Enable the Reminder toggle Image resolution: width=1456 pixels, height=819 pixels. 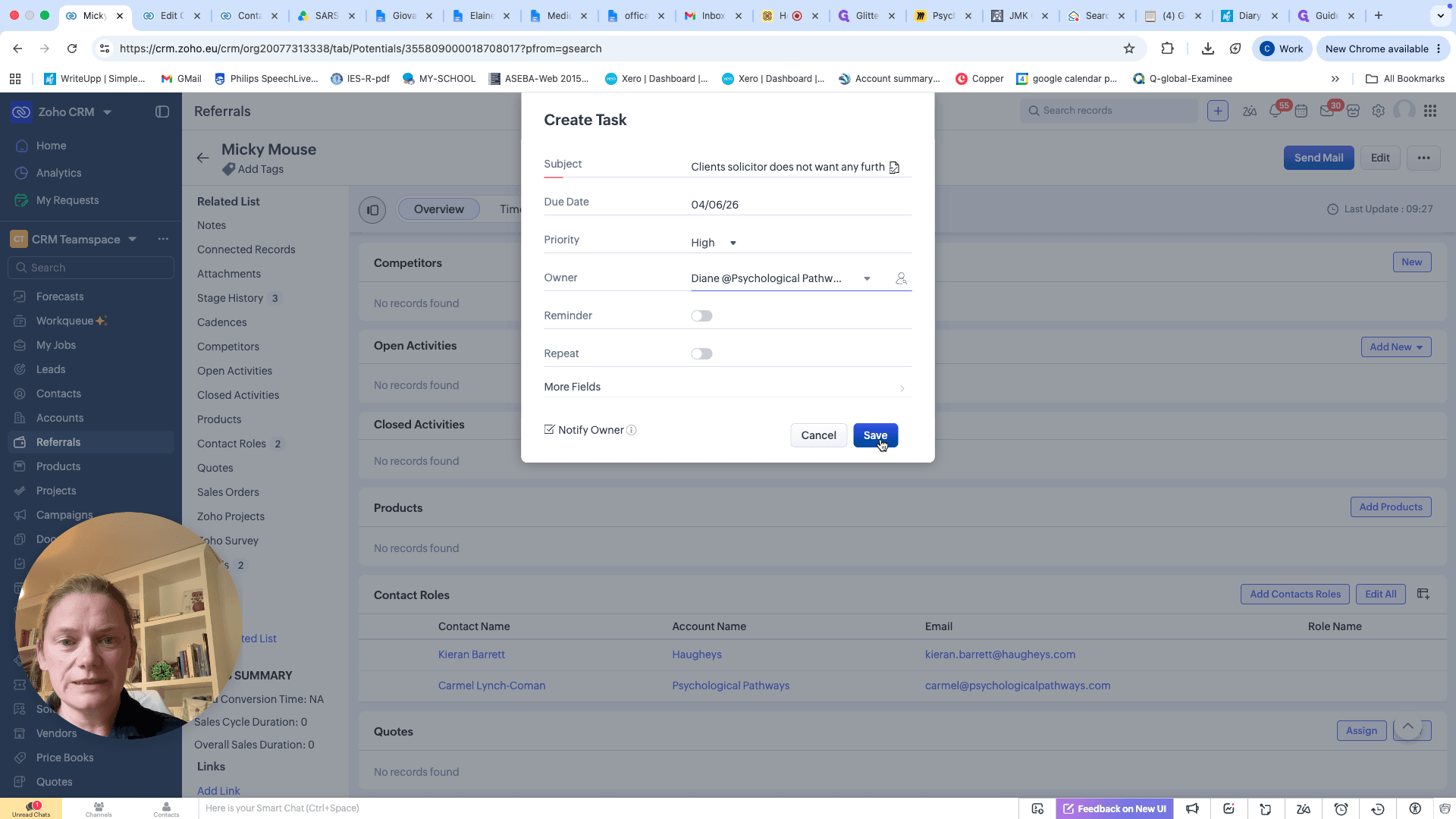pos(701,315)
